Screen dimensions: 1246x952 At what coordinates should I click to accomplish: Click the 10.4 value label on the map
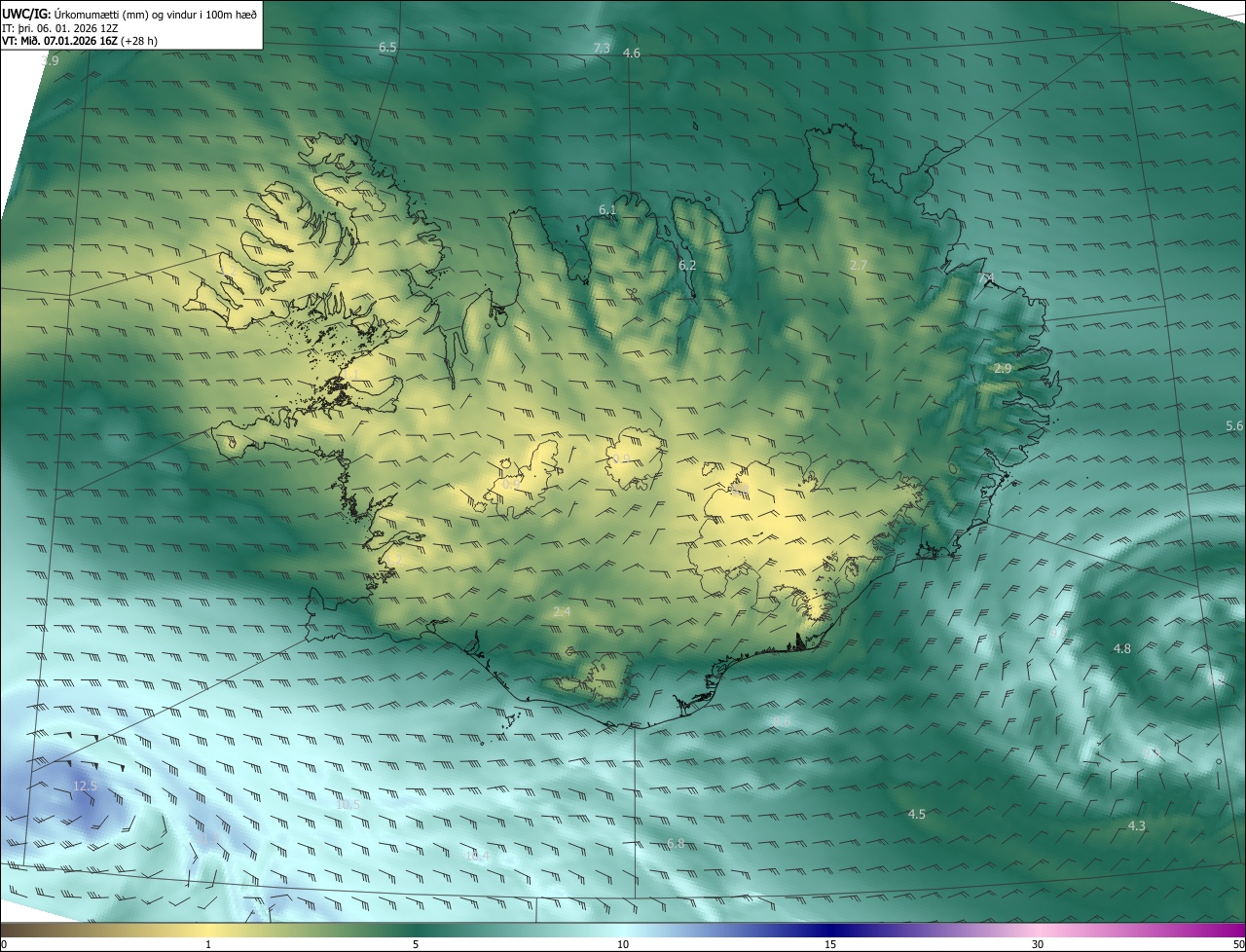point(478,857)
